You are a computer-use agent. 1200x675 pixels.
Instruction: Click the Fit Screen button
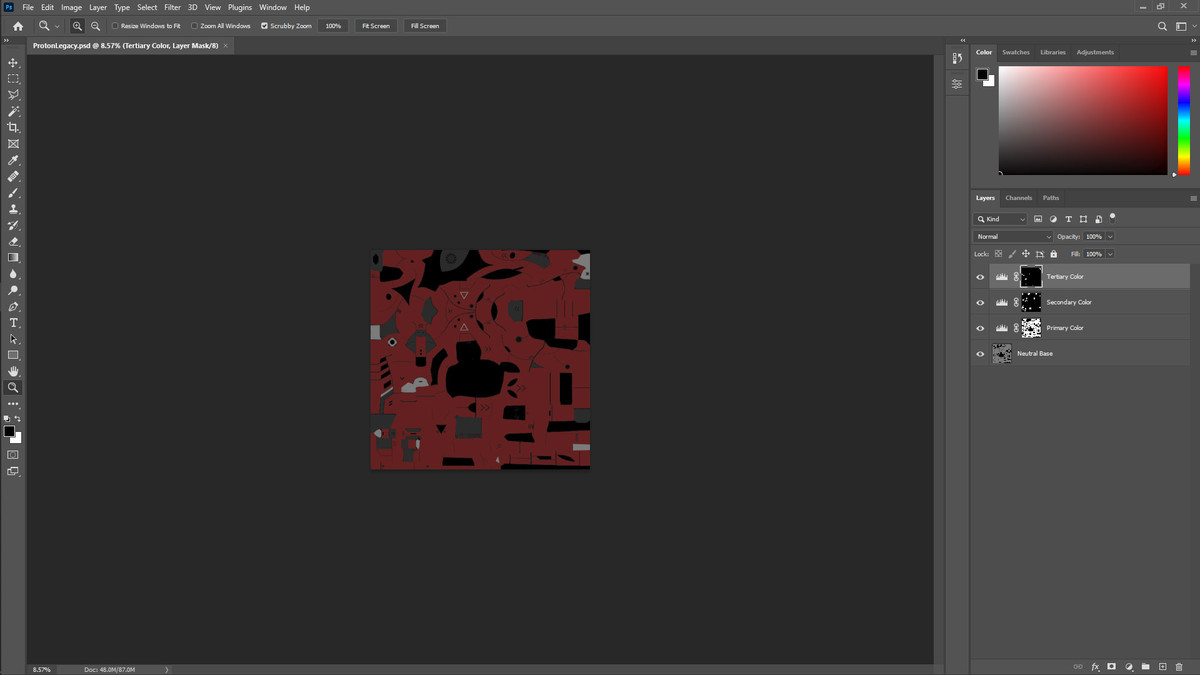pyautogui.click(x=376, y=26)
